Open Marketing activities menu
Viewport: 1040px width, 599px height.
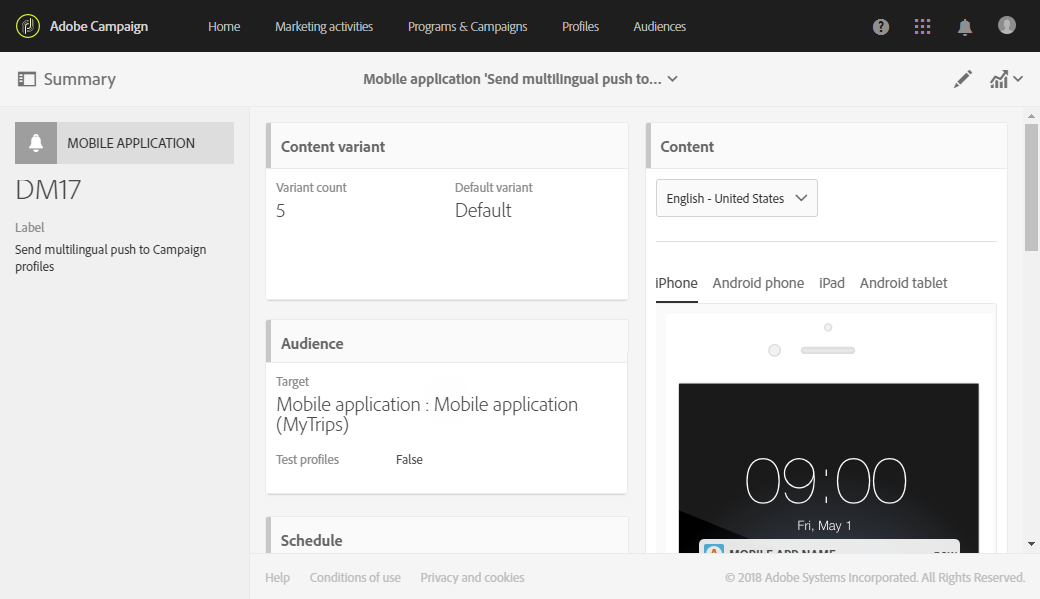point(324,27)
